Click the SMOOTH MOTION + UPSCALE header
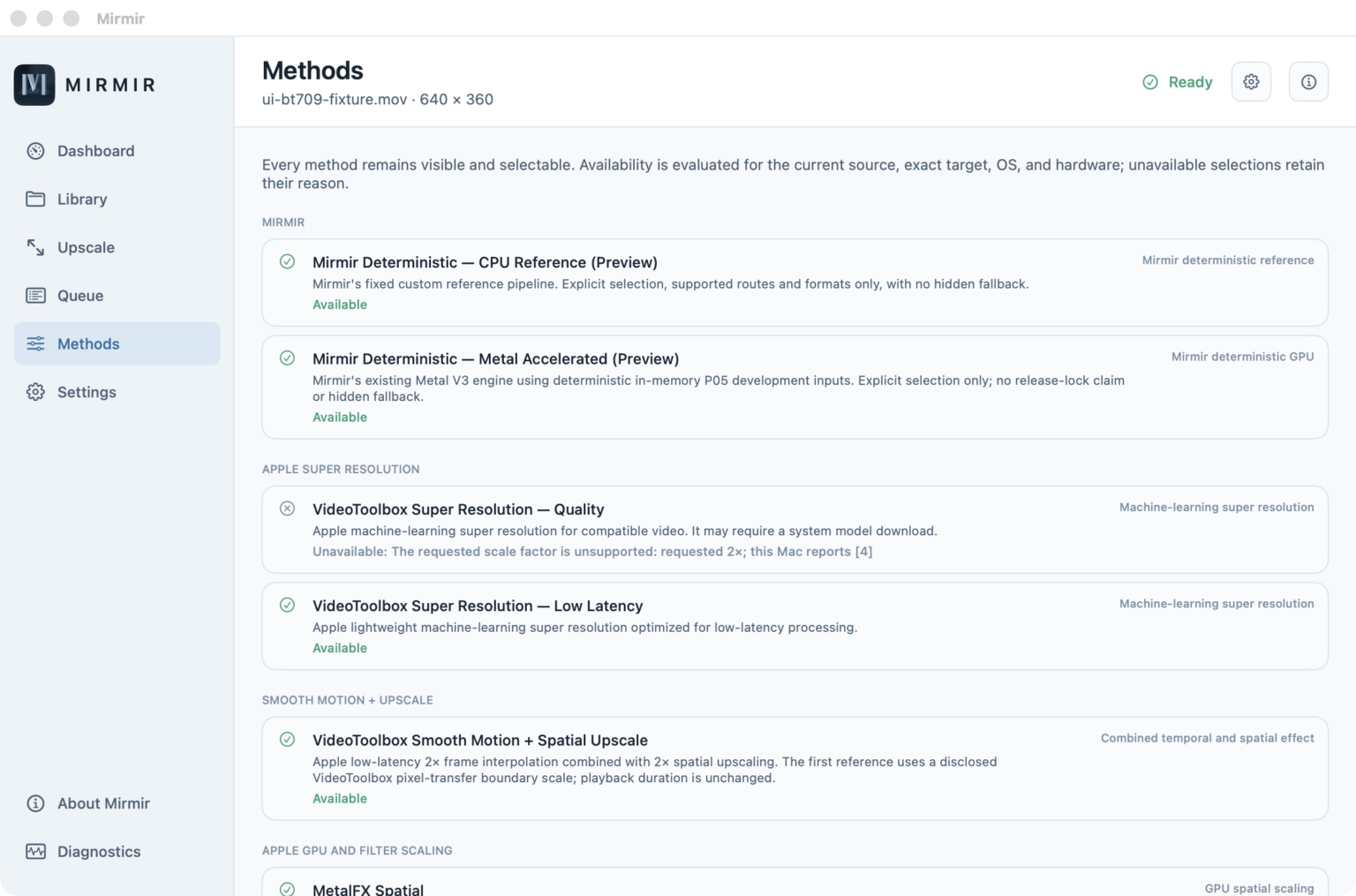 (347, 700)
